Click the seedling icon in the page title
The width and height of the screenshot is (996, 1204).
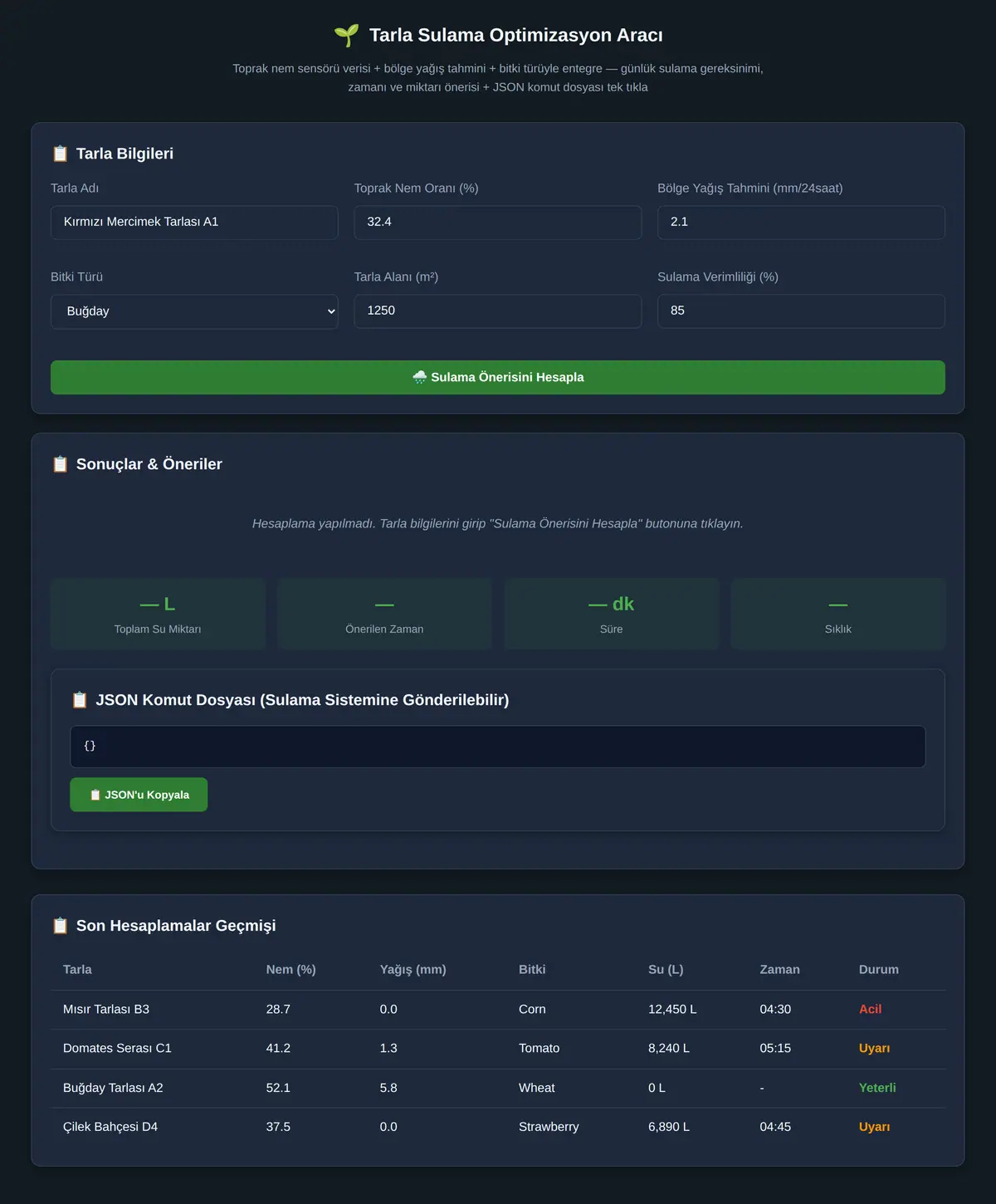pos(346,35)
